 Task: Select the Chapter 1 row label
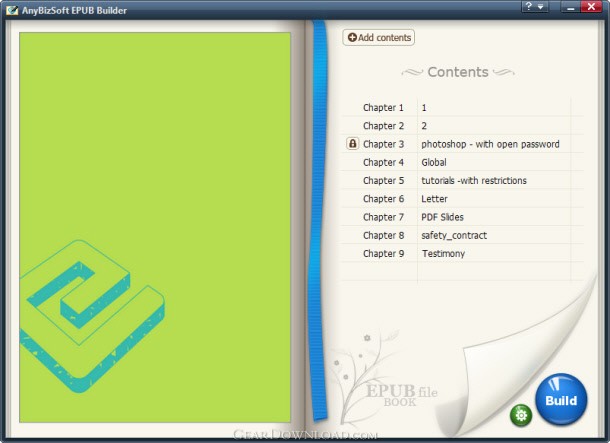tap(383, 108)
